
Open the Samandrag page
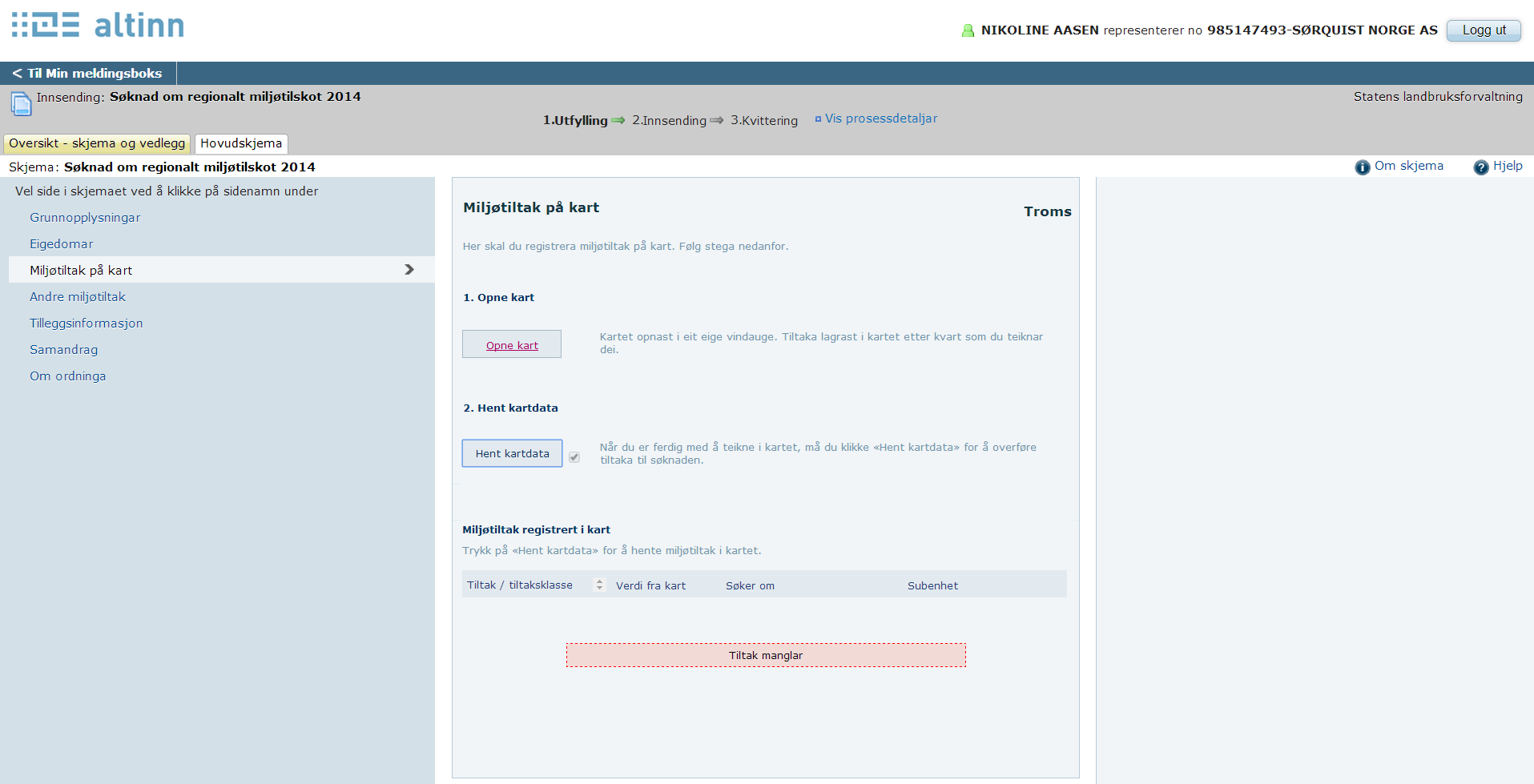(64, 349)
